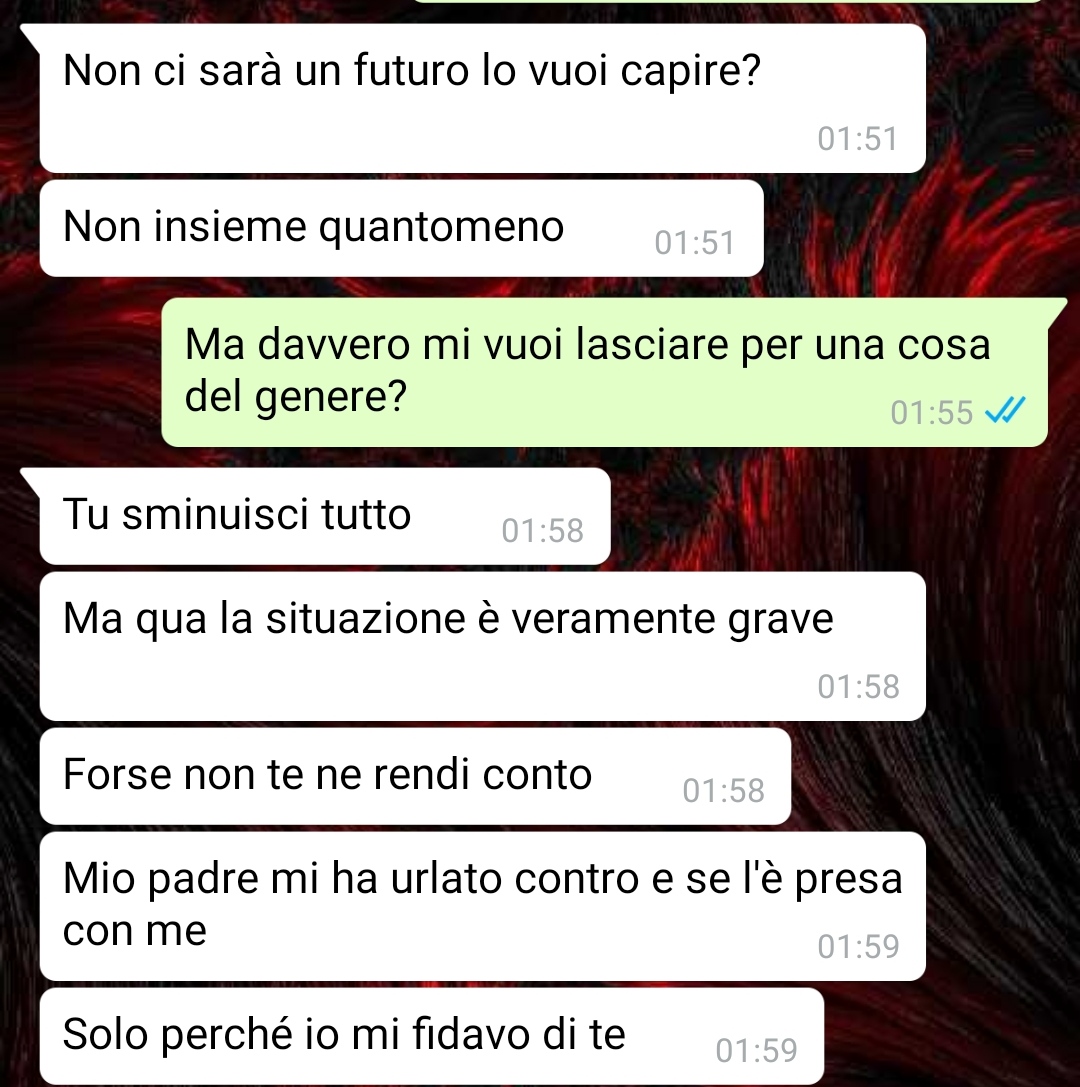Tap the word 'genere?' in the green message
1080x1087 pixels.
(x=330, y=397)
